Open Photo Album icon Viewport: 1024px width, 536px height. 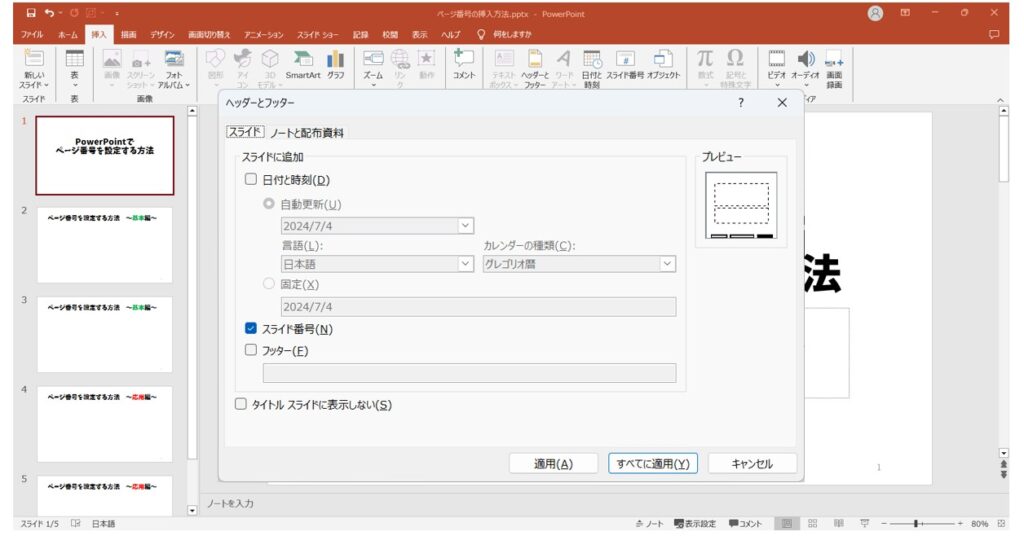[174, 59]
